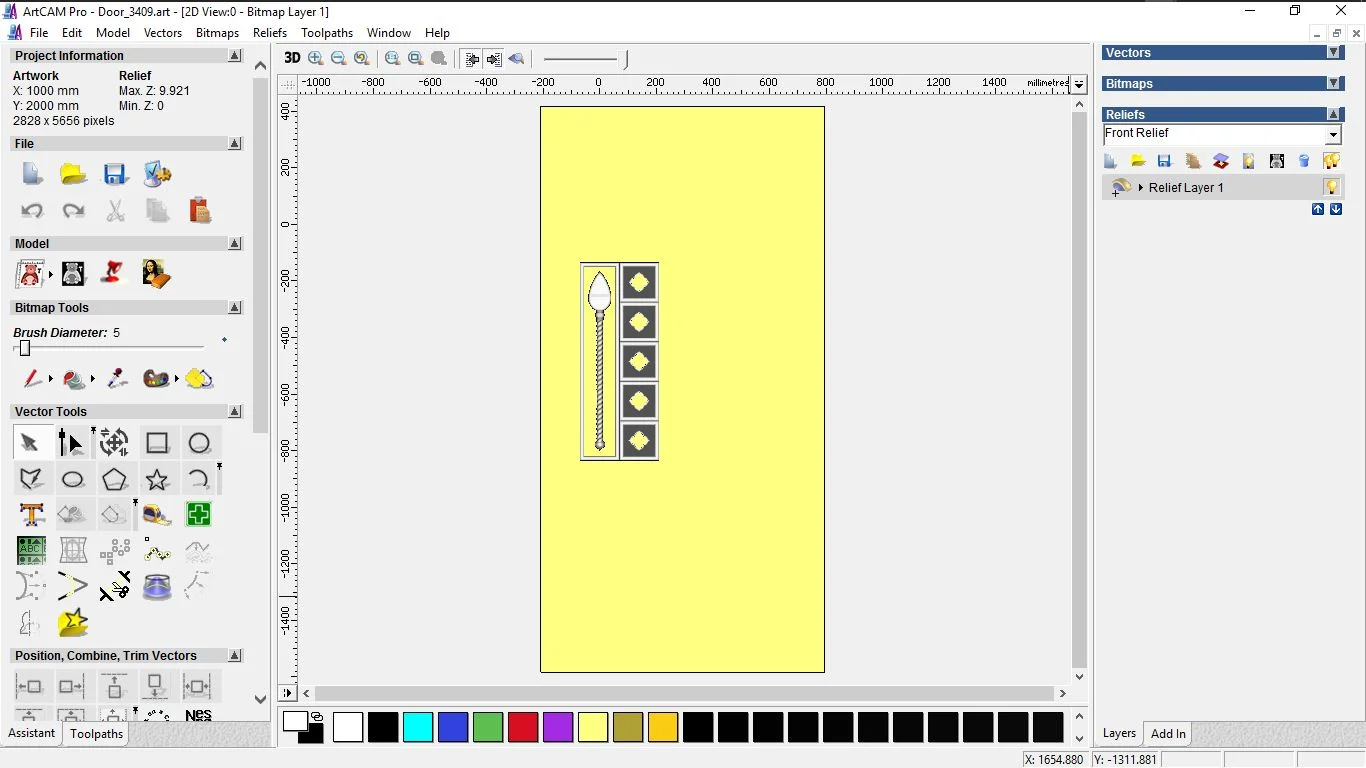
Task: Click the Relief Layer 1 entry
Action: pos(1185,188)
